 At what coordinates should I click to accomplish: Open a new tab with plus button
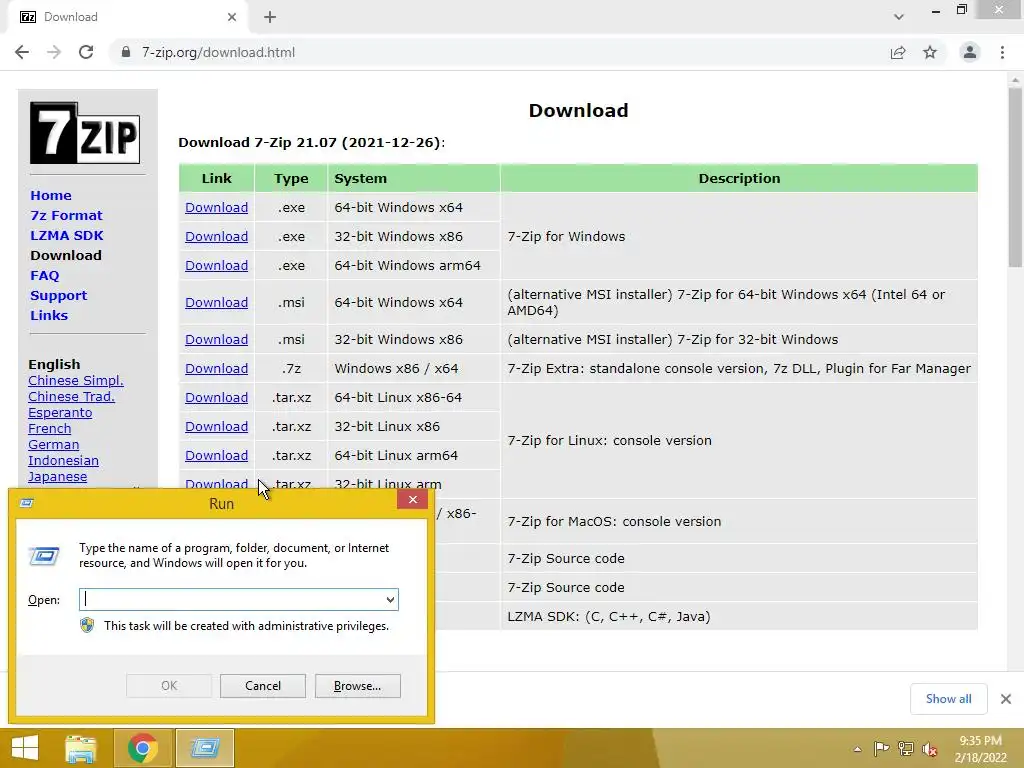(270, 17)
